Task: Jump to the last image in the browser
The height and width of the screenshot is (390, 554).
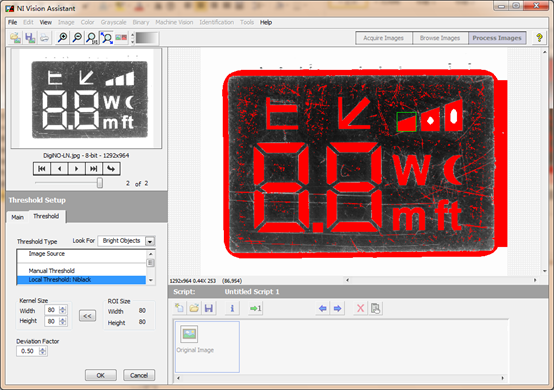Action: pos(94,169)
